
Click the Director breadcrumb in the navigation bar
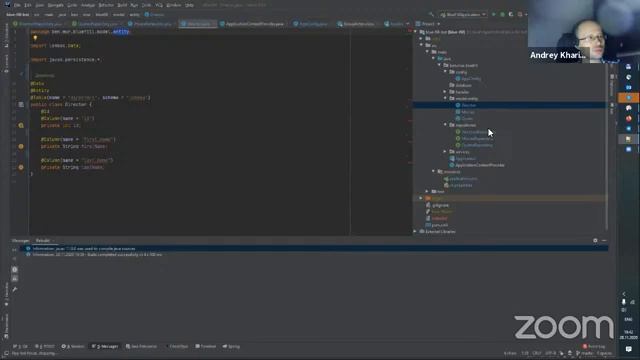[154, 14]
